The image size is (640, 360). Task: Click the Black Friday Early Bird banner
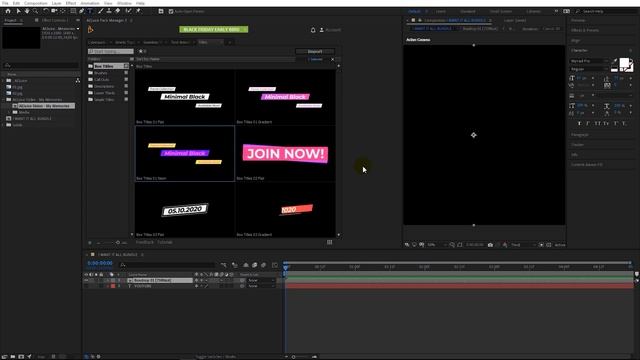click(x=213, y=29)
